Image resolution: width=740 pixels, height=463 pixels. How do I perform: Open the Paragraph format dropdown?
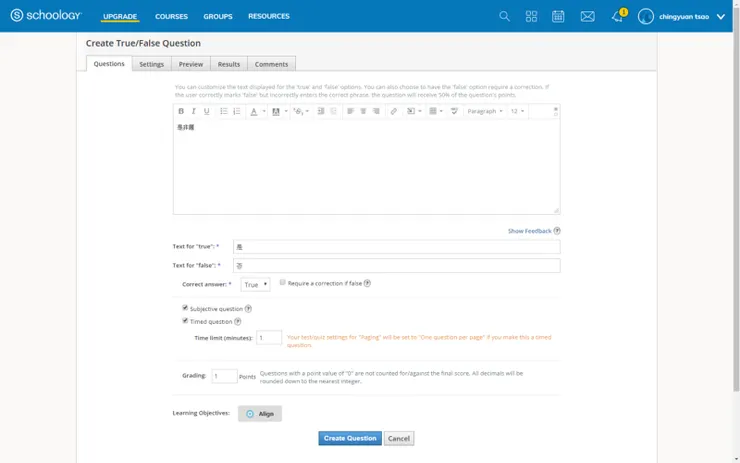click(x=485, y=111)
